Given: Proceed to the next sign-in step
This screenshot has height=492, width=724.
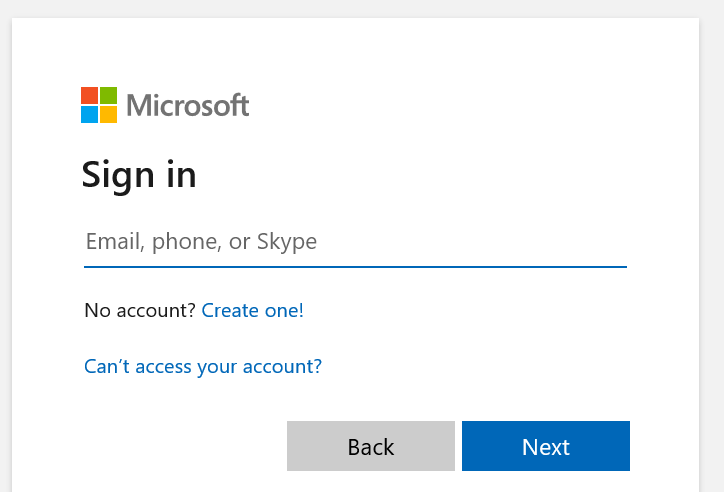Looking at the screenshot, I should tap(546, 446).
